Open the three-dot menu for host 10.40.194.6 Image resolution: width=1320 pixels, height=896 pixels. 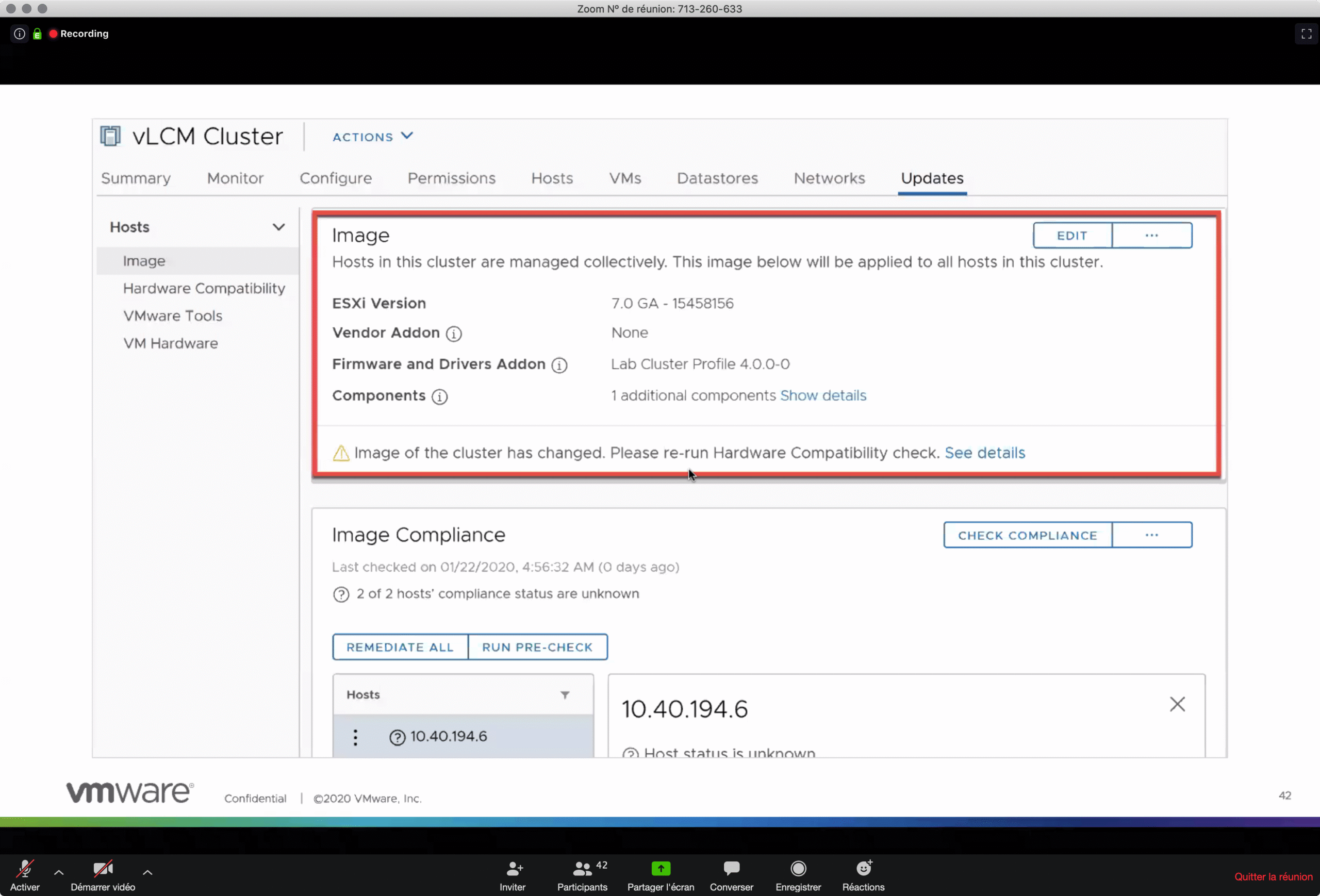coord(356,737)
